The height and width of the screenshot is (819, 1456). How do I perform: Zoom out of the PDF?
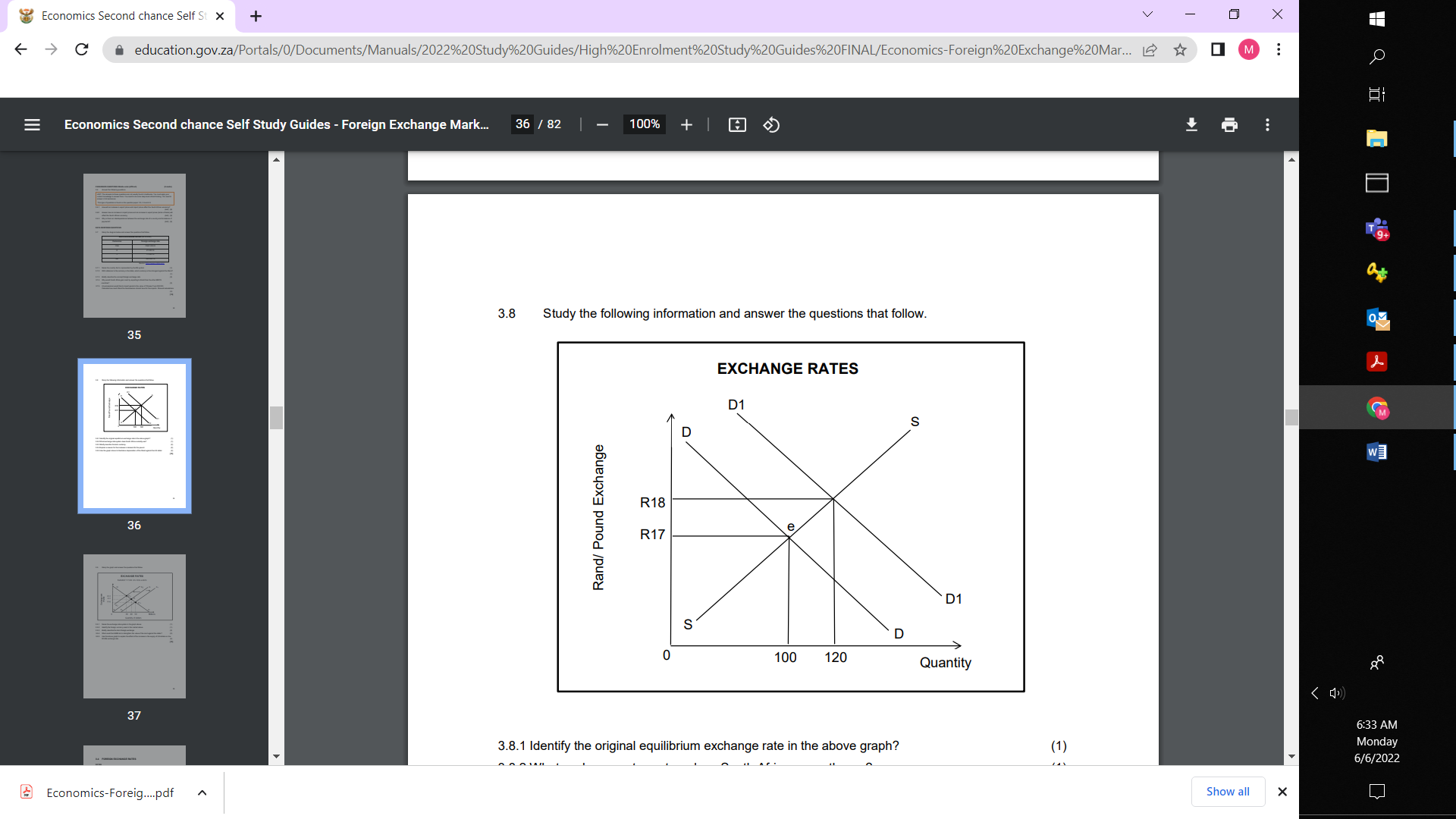click(x=602, y=124)
